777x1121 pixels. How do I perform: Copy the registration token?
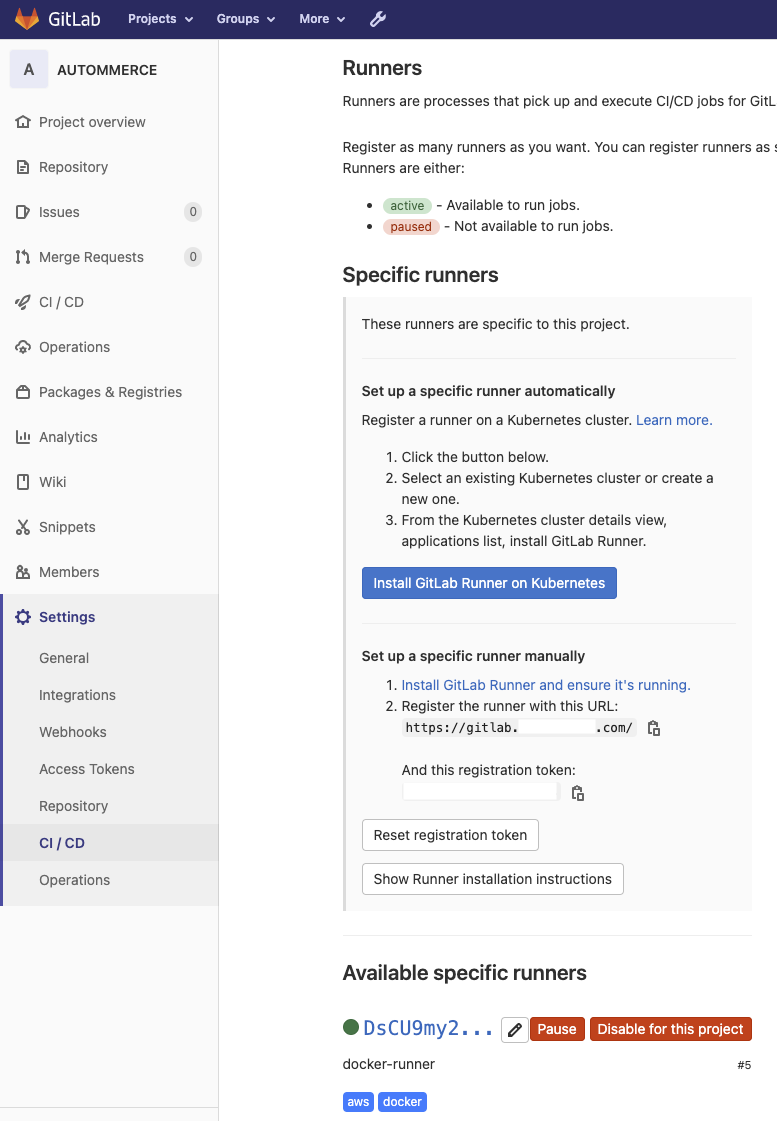(x=578, y=794)
